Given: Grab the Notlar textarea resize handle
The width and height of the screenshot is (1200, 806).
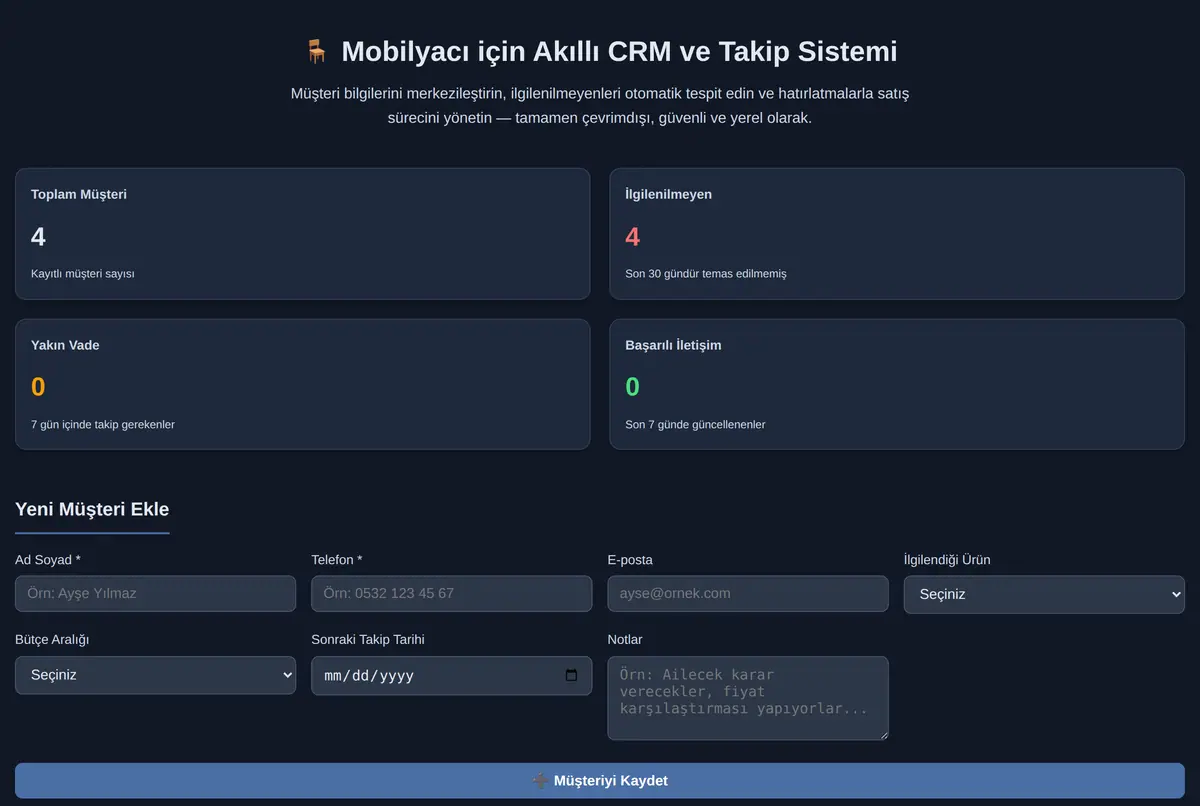Looking at the screenshot, I should [882, 734].
